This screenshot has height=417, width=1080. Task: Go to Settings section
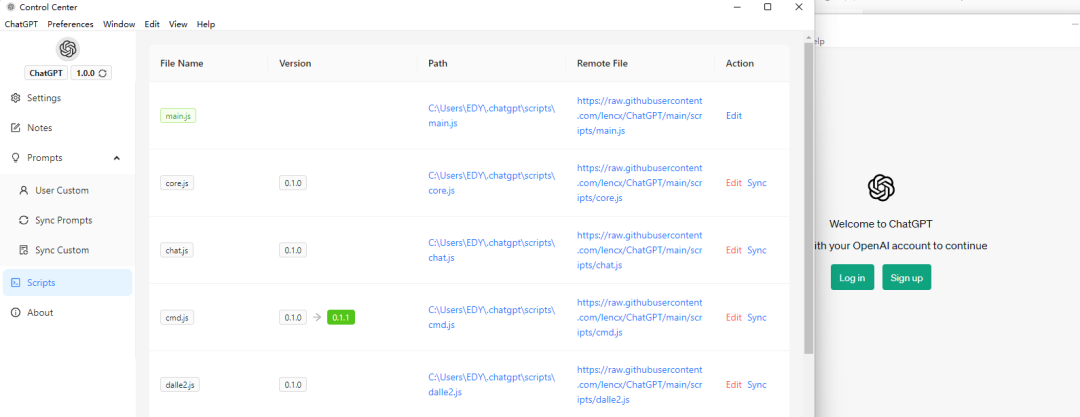point(68,98)
